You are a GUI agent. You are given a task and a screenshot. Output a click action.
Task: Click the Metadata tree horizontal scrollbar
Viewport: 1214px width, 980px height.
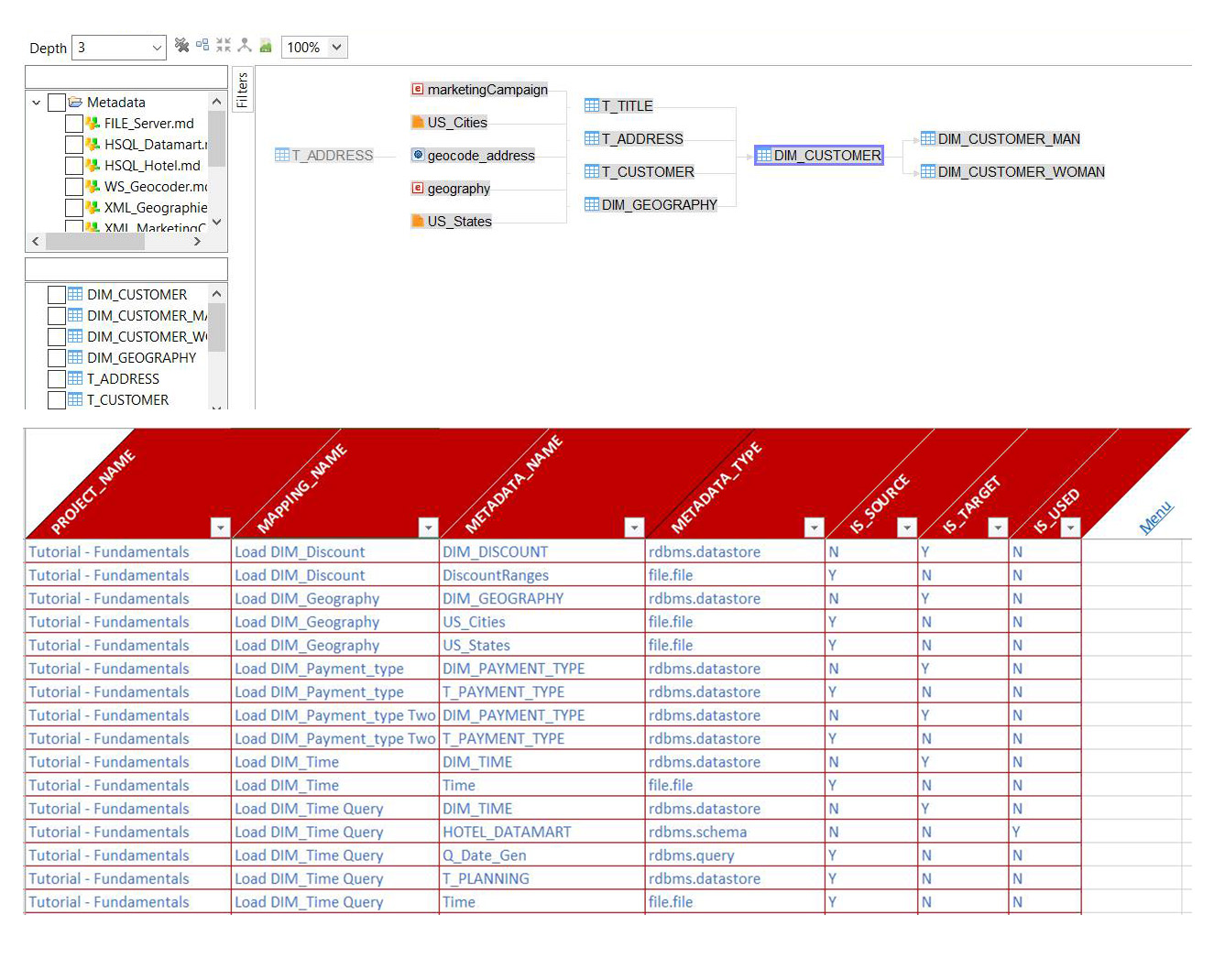point(116,241)
